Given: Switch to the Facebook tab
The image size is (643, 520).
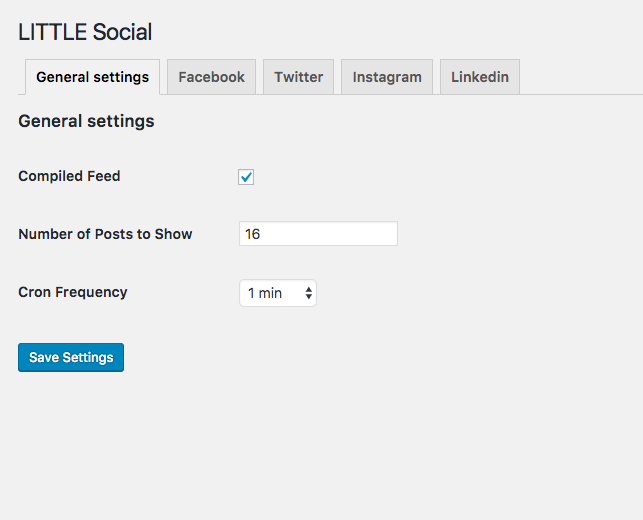Looking at the screenshot, I should 211,77.
